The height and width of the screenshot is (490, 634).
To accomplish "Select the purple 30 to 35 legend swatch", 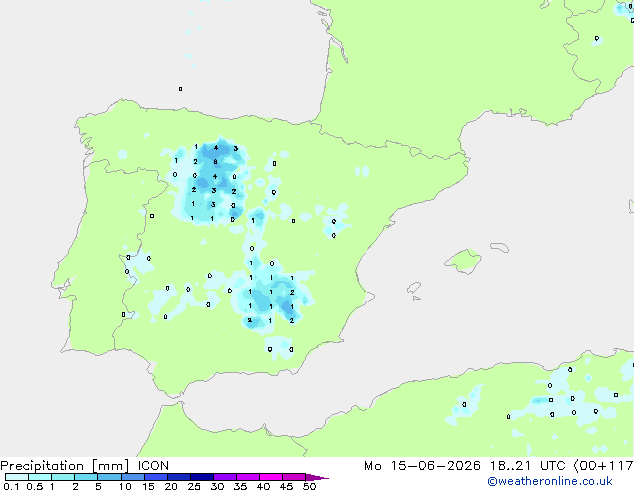I will [x=225, y=477].
